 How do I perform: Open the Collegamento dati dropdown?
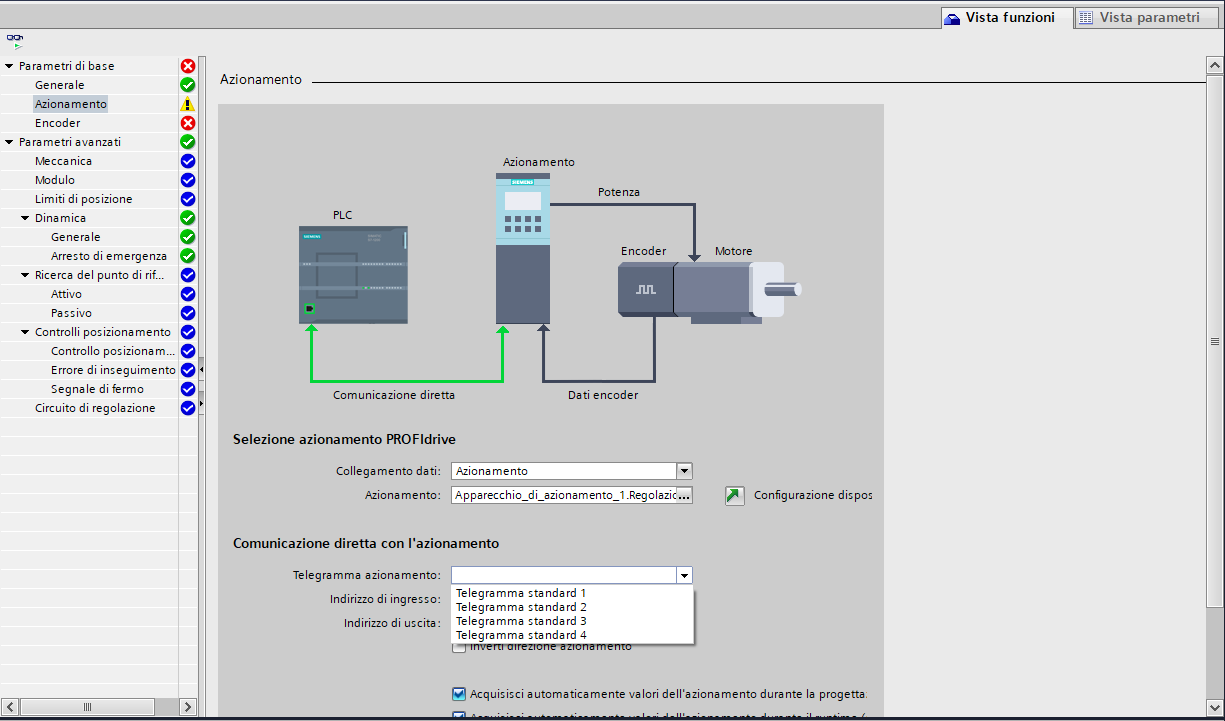click(x=684, y=471)
